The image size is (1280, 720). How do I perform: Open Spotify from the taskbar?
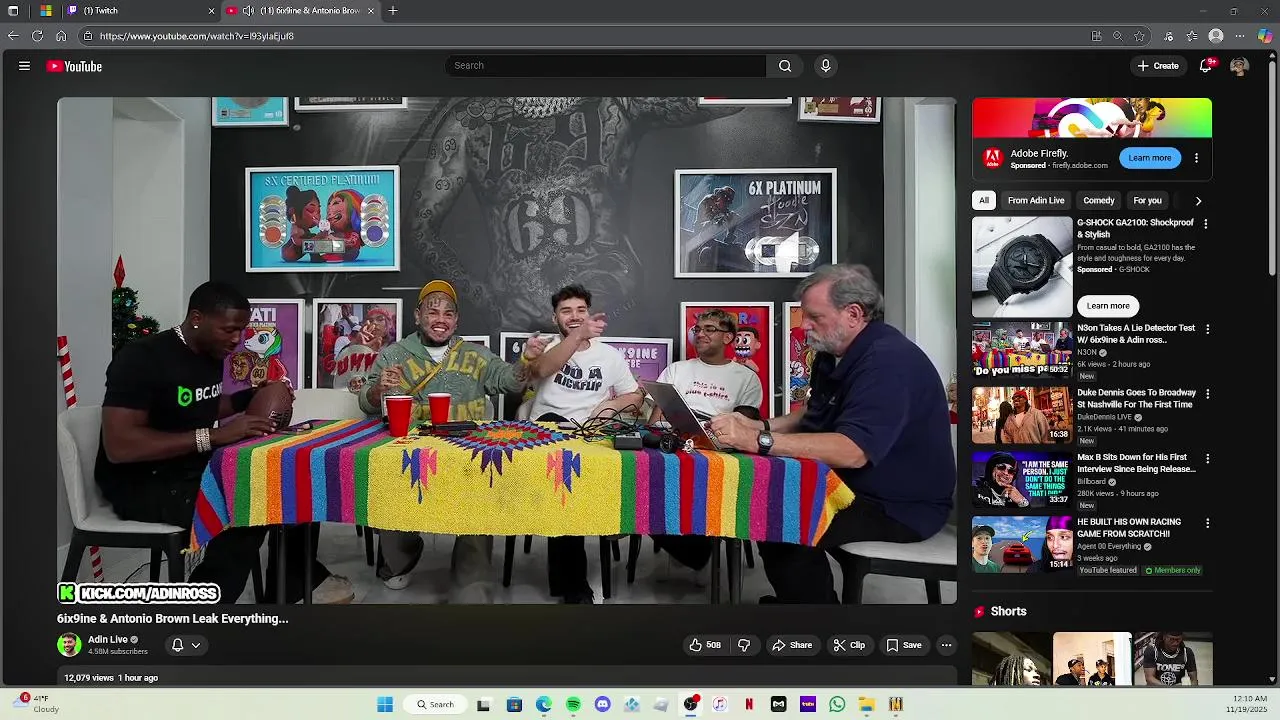pyautogui.click(x=573, y=705)
